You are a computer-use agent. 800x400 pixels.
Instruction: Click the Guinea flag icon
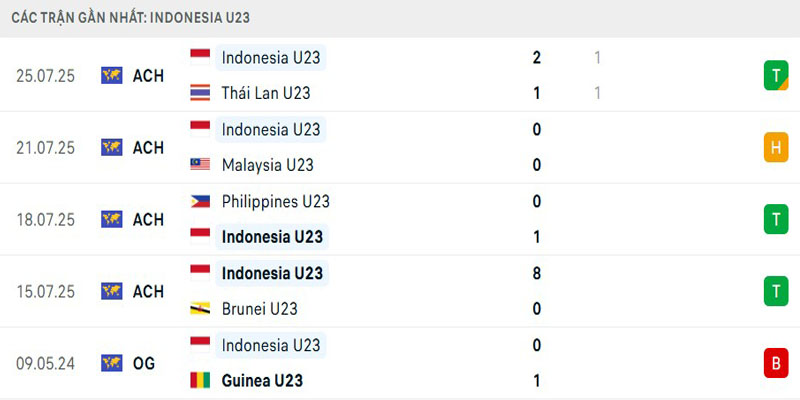point(200,381)
